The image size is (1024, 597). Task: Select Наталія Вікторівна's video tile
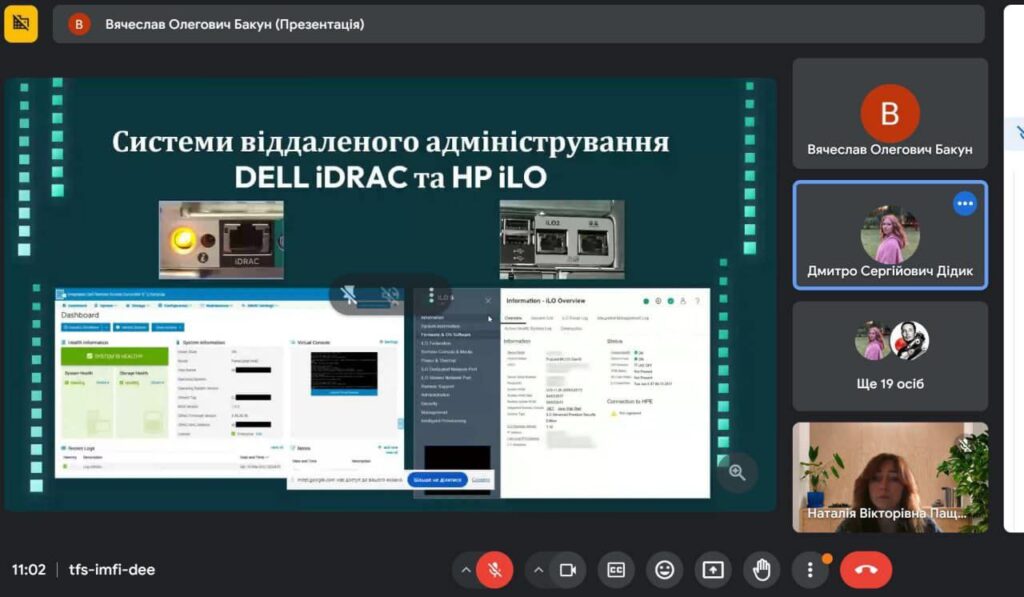click(x=889, y=476)
